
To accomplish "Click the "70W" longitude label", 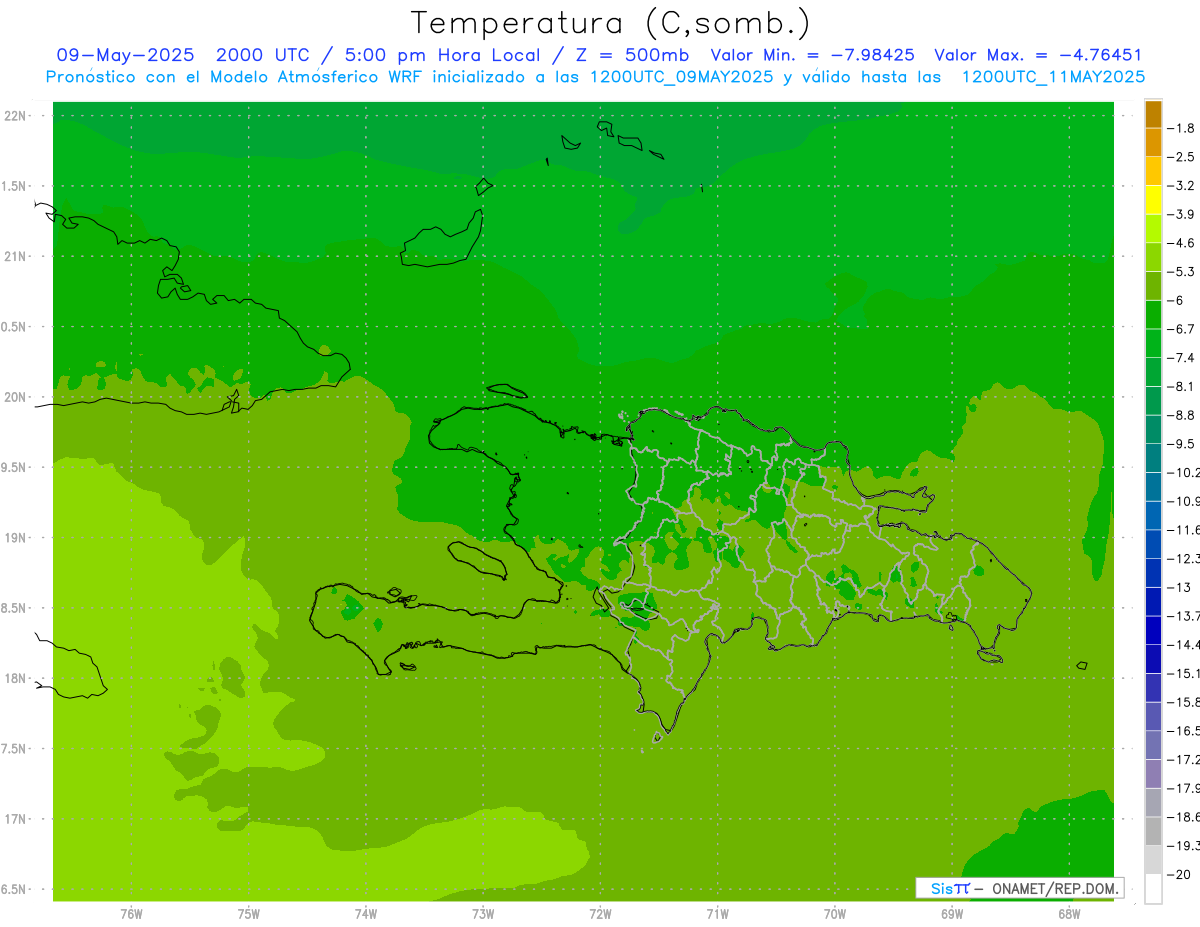I will (x=835, y=914).
